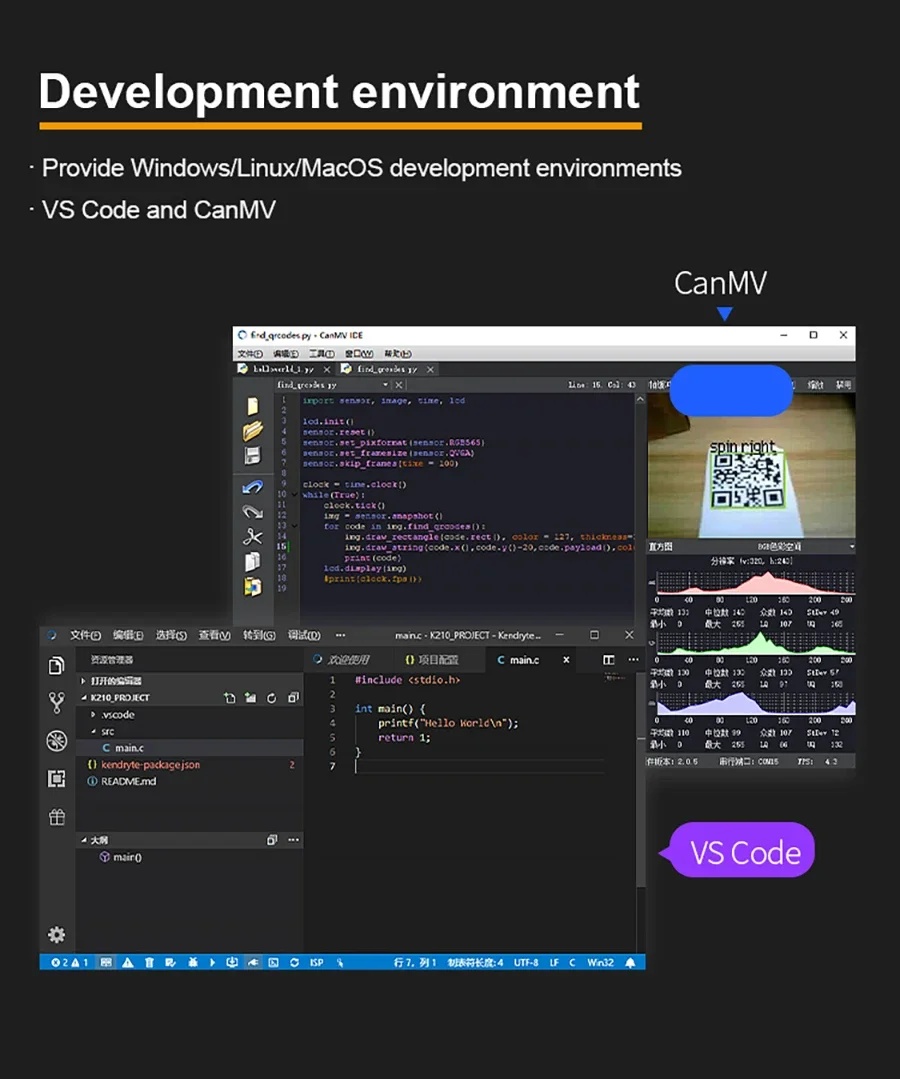Click the scissors Cut icon in CanMV
The height and width of the screenshot is (1079, 900).
pyautogui.click(x=252, y=537)
